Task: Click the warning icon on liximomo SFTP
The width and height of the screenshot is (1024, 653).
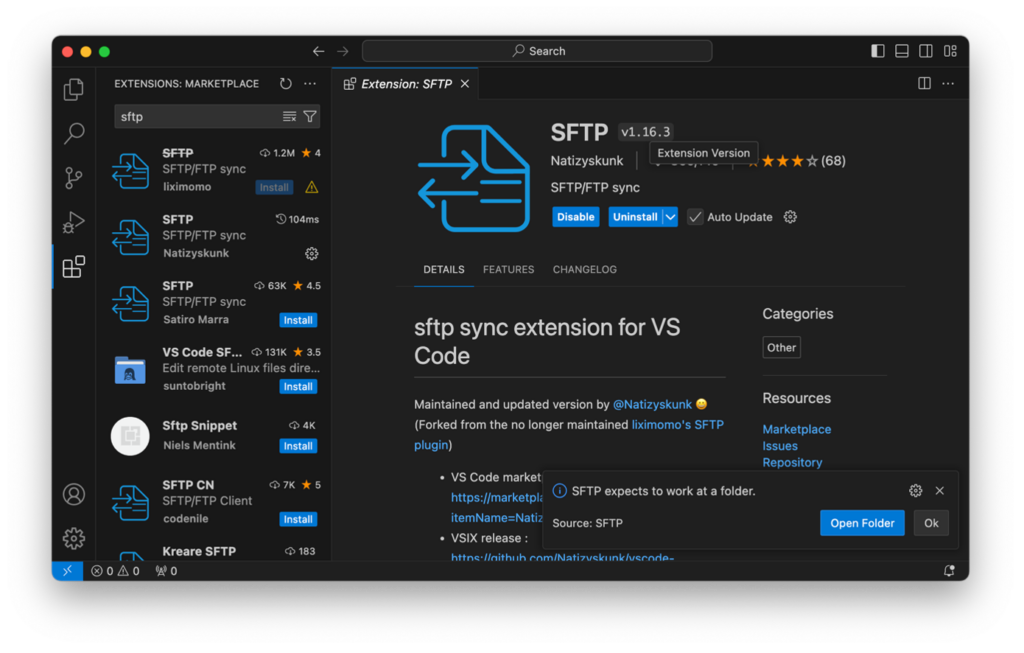Action: click(x=312, y=187)
